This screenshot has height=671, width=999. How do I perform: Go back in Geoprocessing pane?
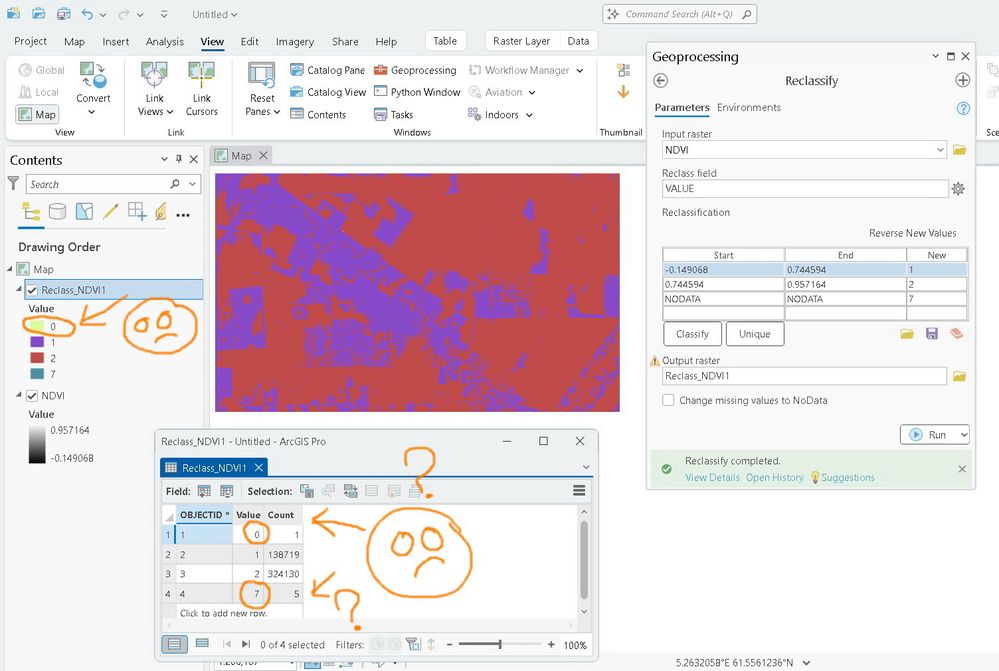click(660, 81)
